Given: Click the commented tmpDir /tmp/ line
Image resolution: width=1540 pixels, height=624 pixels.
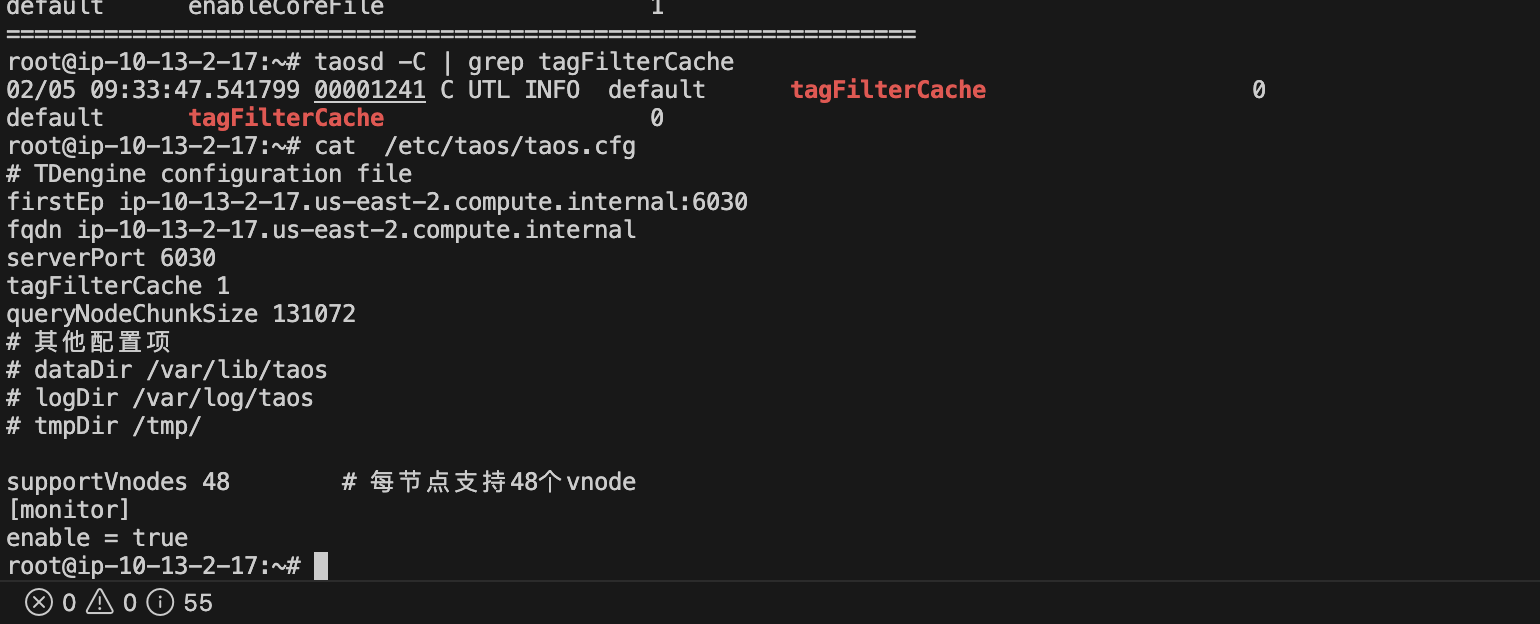Looking at the screenshot, I should 104,426.
